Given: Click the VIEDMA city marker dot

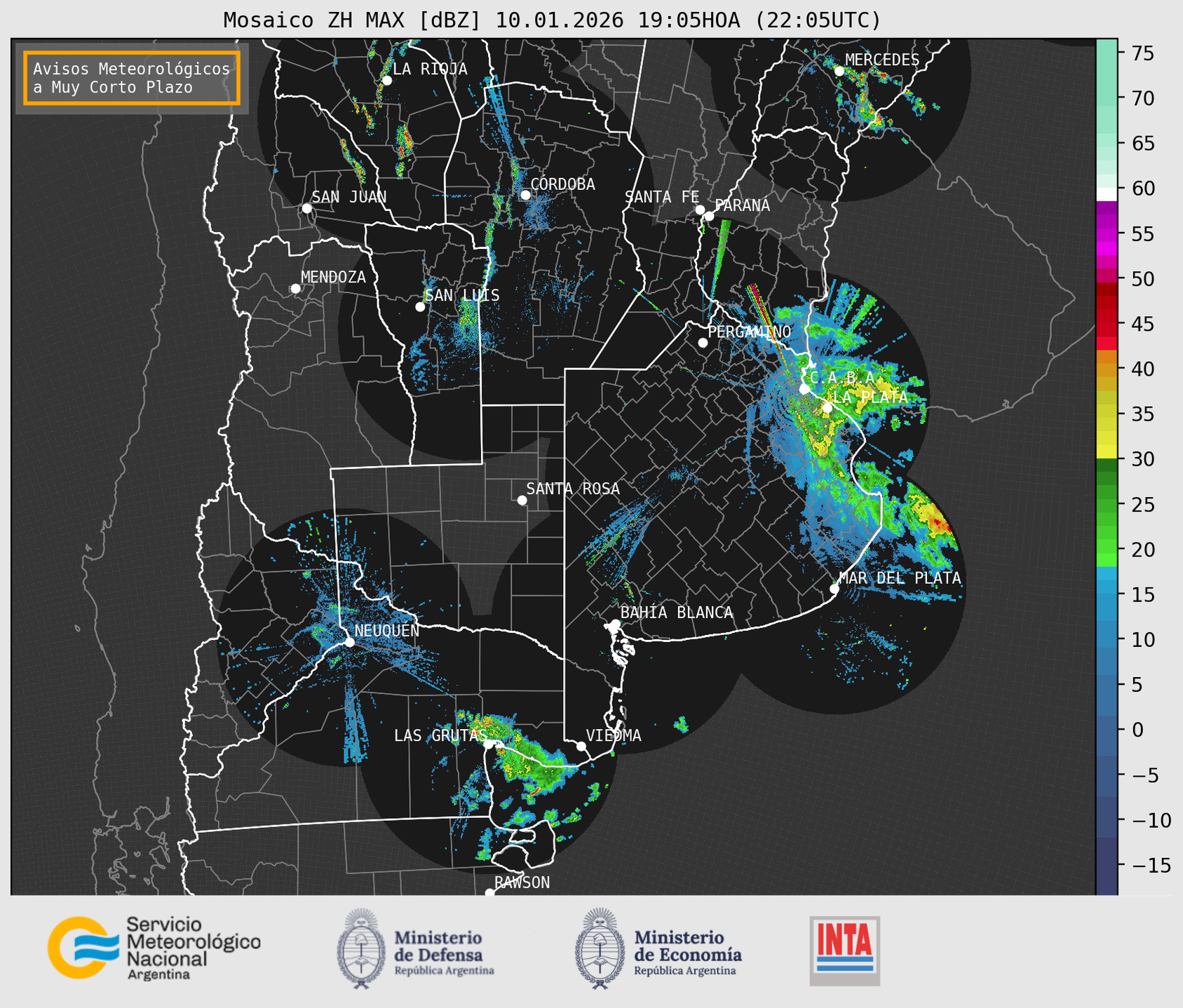Looking at the screenshot, I should pyautogui.click(x=581, y=746).
